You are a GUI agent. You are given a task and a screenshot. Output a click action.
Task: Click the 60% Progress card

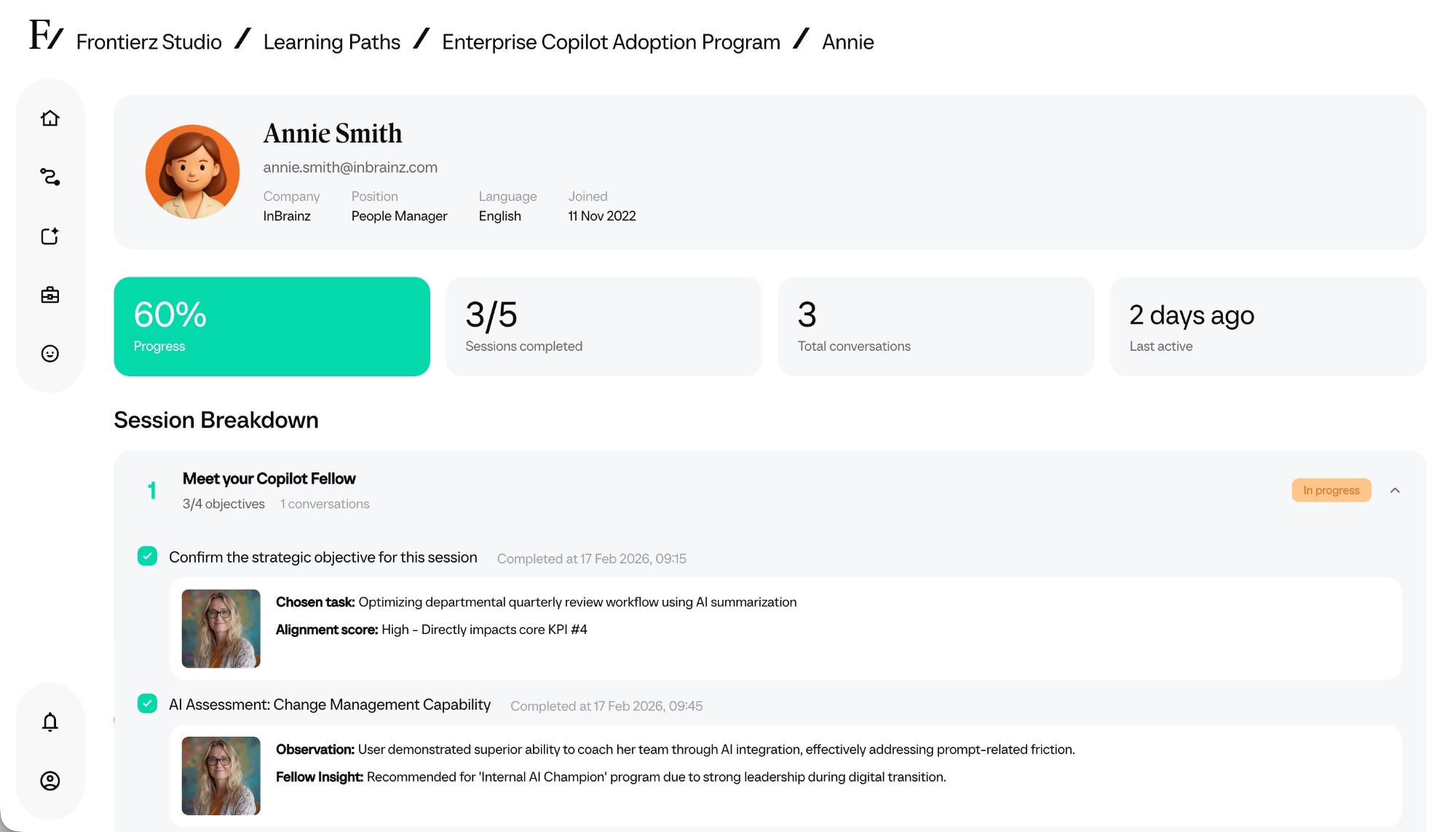pyautogui.click(x=272, y=326)
